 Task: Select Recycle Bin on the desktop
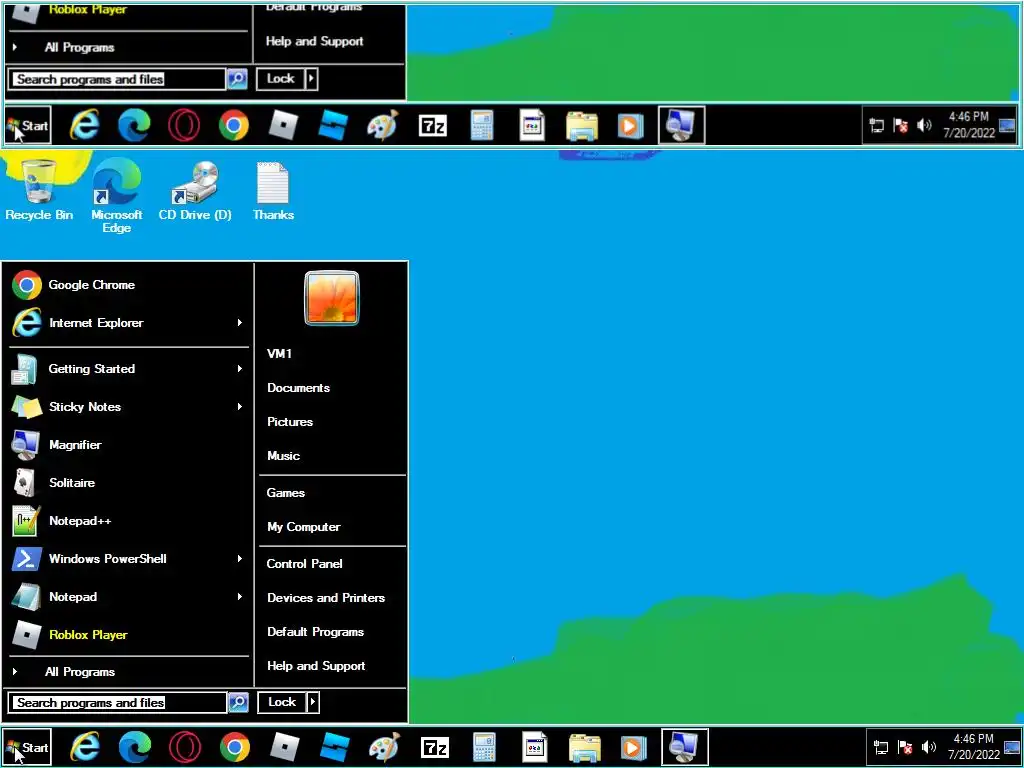click(x=39, y=190)
